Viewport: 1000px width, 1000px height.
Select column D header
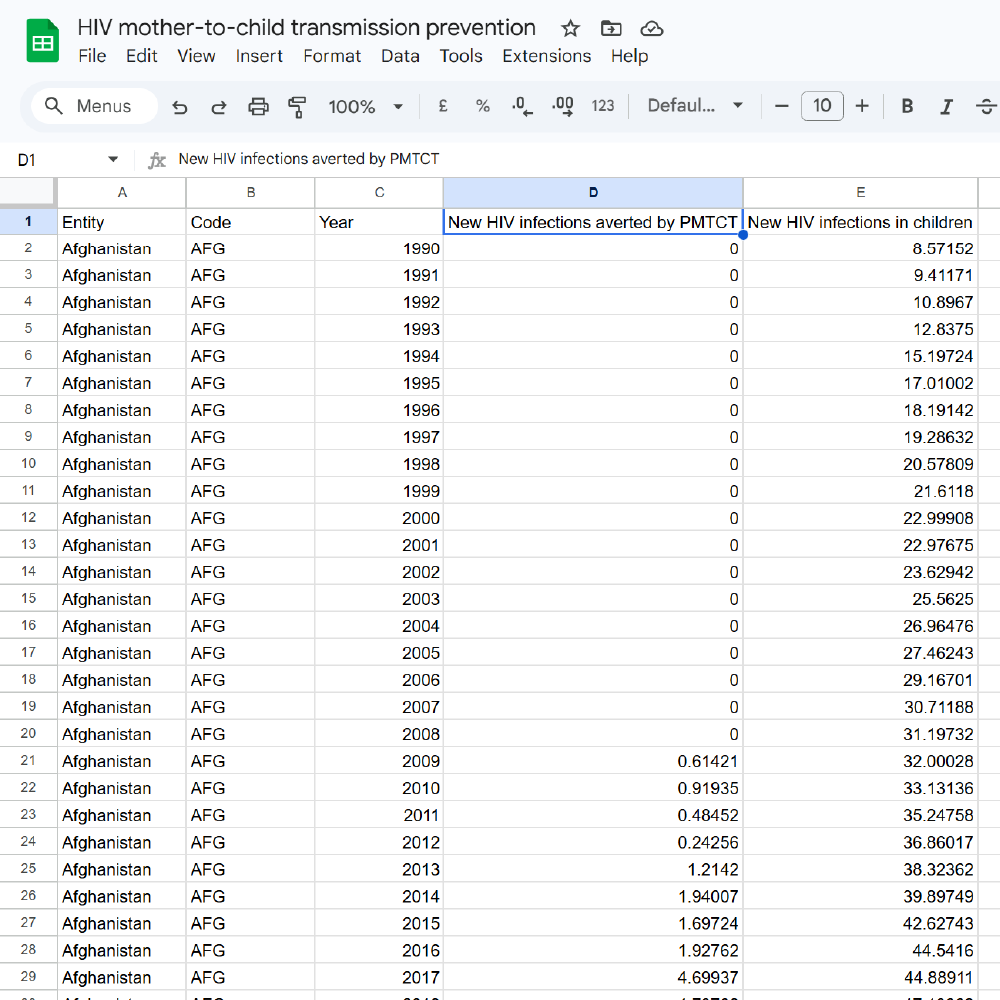point(593,193)
